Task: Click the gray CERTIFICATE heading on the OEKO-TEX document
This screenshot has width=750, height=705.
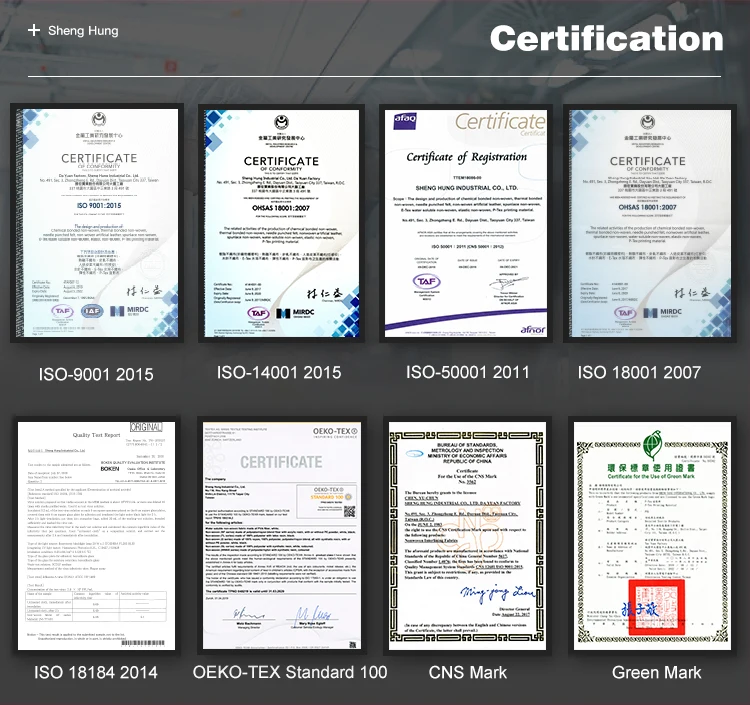Action: (281, 462)
